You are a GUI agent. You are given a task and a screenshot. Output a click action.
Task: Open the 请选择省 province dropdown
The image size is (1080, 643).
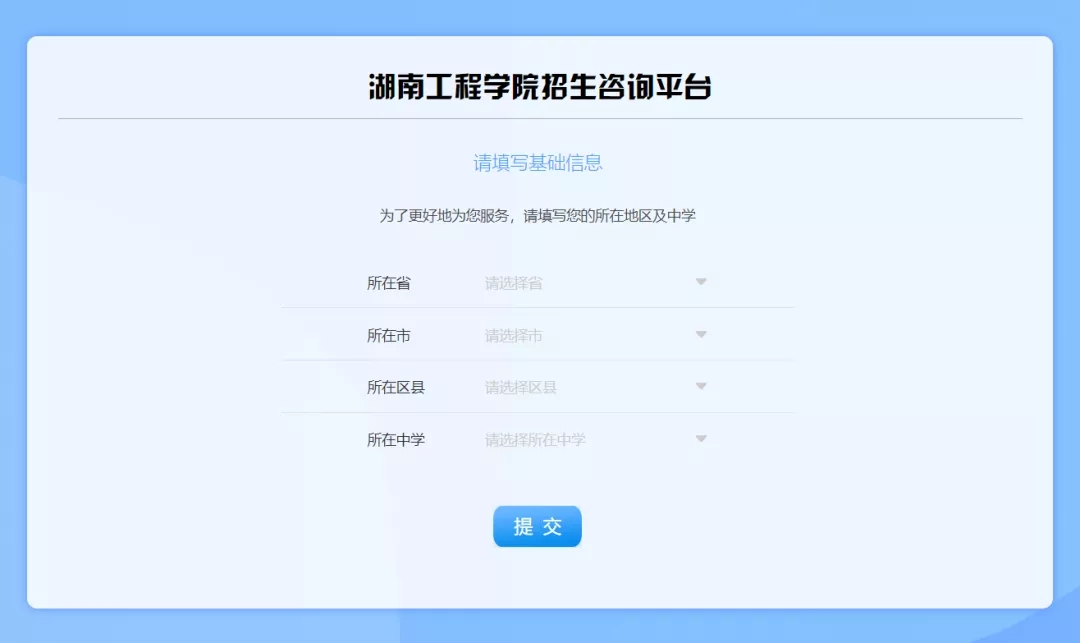tap(595, 283)
